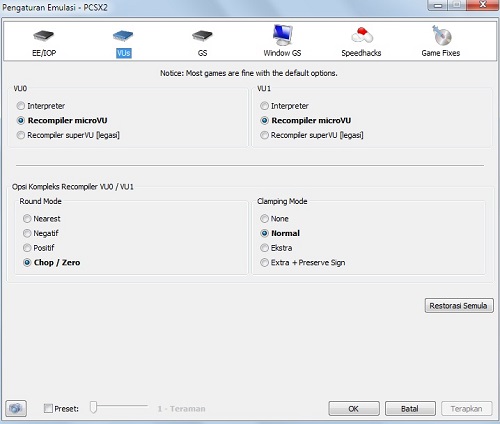Click the Terapkan apply button
Viewport: 500px width, 424px height.
click(x=467, y=409)
